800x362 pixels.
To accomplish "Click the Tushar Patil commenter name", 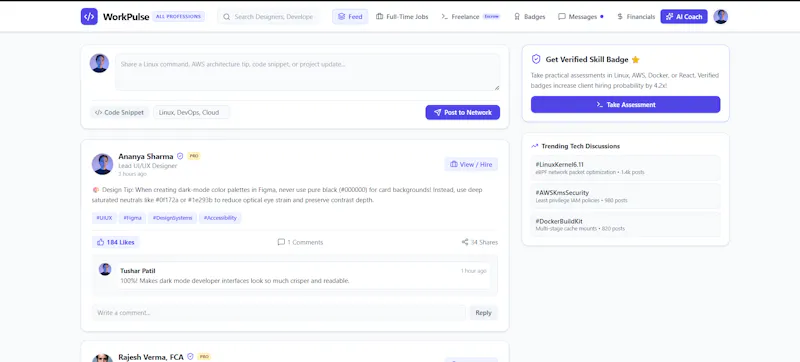I will pos(138,271).
